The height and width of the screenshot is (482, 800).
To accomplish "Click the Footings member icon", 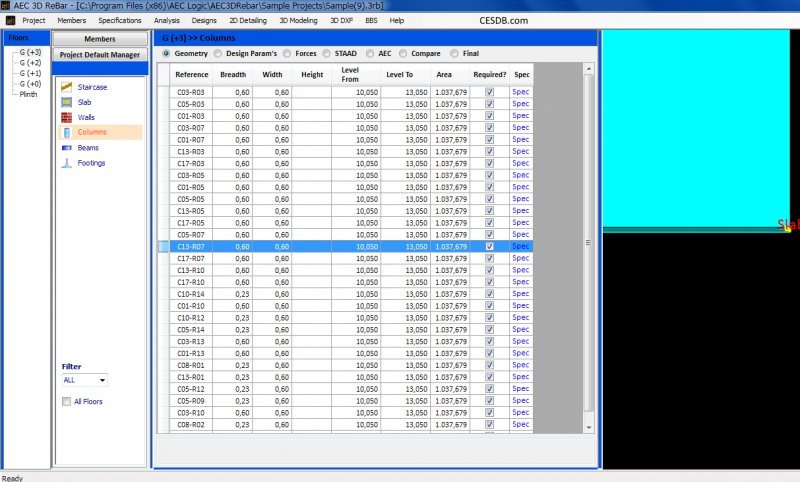I will tap(66, 163).
